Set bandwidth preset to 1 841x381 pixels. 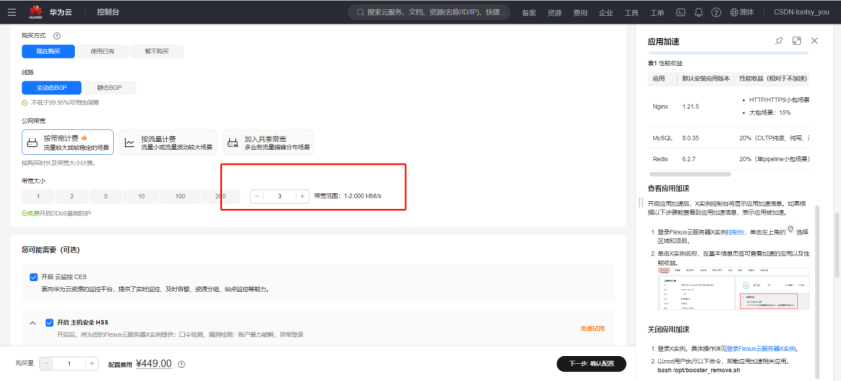click(38, 196)
